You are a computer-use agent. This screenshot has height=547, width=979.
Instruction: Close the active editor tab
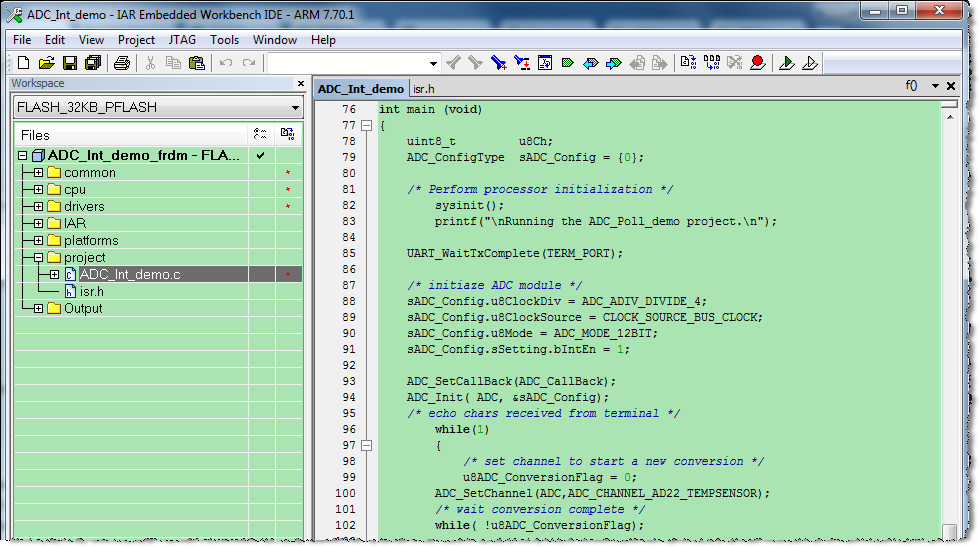click(x=951, y=86)
